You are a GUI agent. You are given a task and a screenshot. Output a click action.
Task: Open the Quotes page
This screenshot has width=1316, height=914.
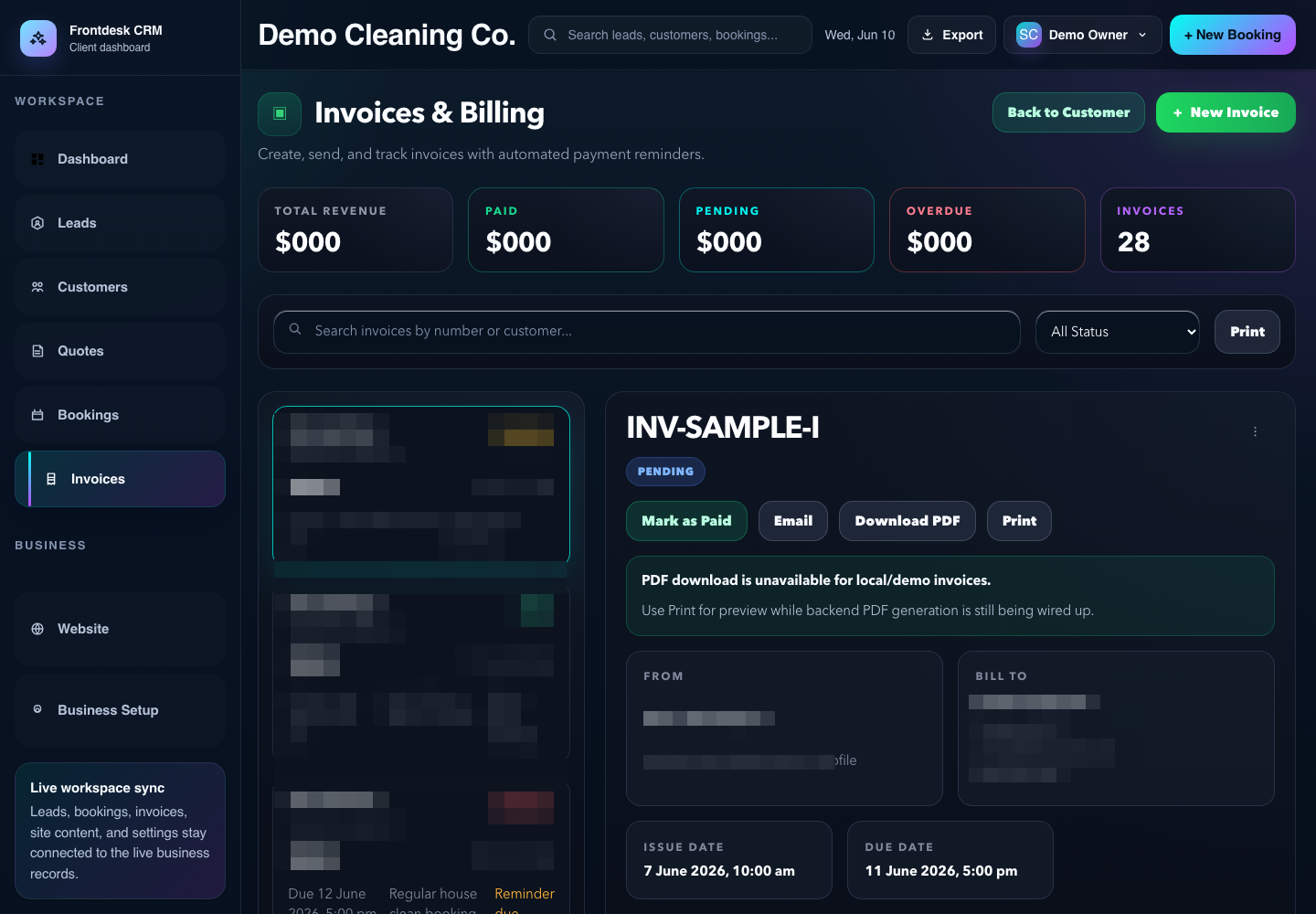pyautogui.click(x=120, y=351)
